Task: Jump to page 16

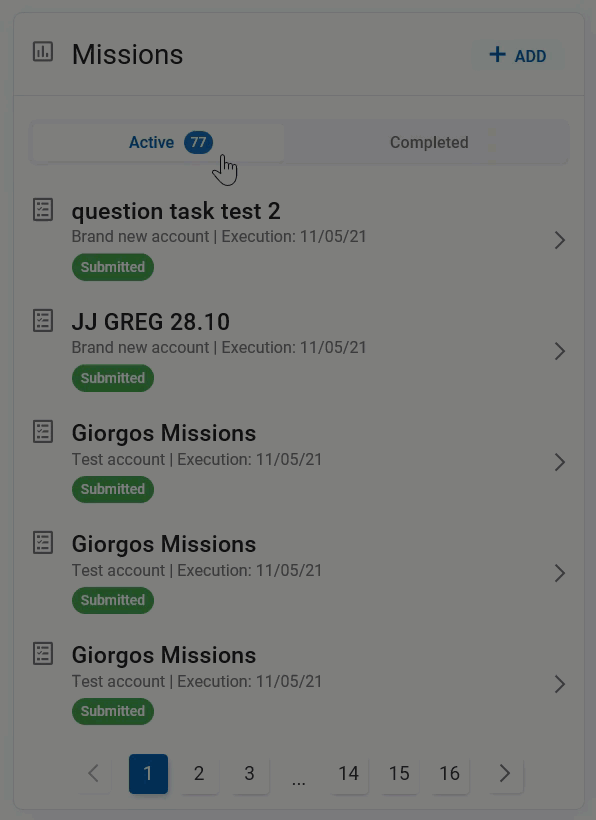Action: pyautogui.click(x=450, y=773)
